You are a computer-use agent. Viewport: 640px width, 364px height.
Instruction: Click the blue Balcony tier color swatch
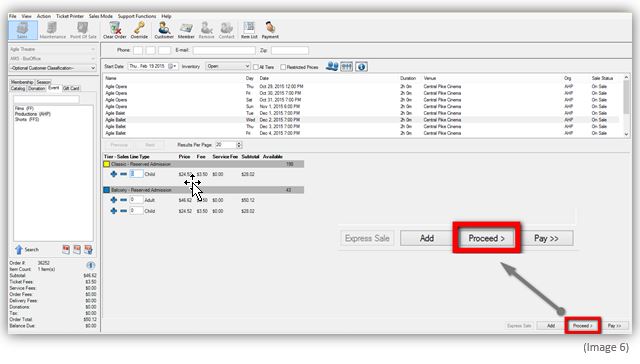coord(107,190)
